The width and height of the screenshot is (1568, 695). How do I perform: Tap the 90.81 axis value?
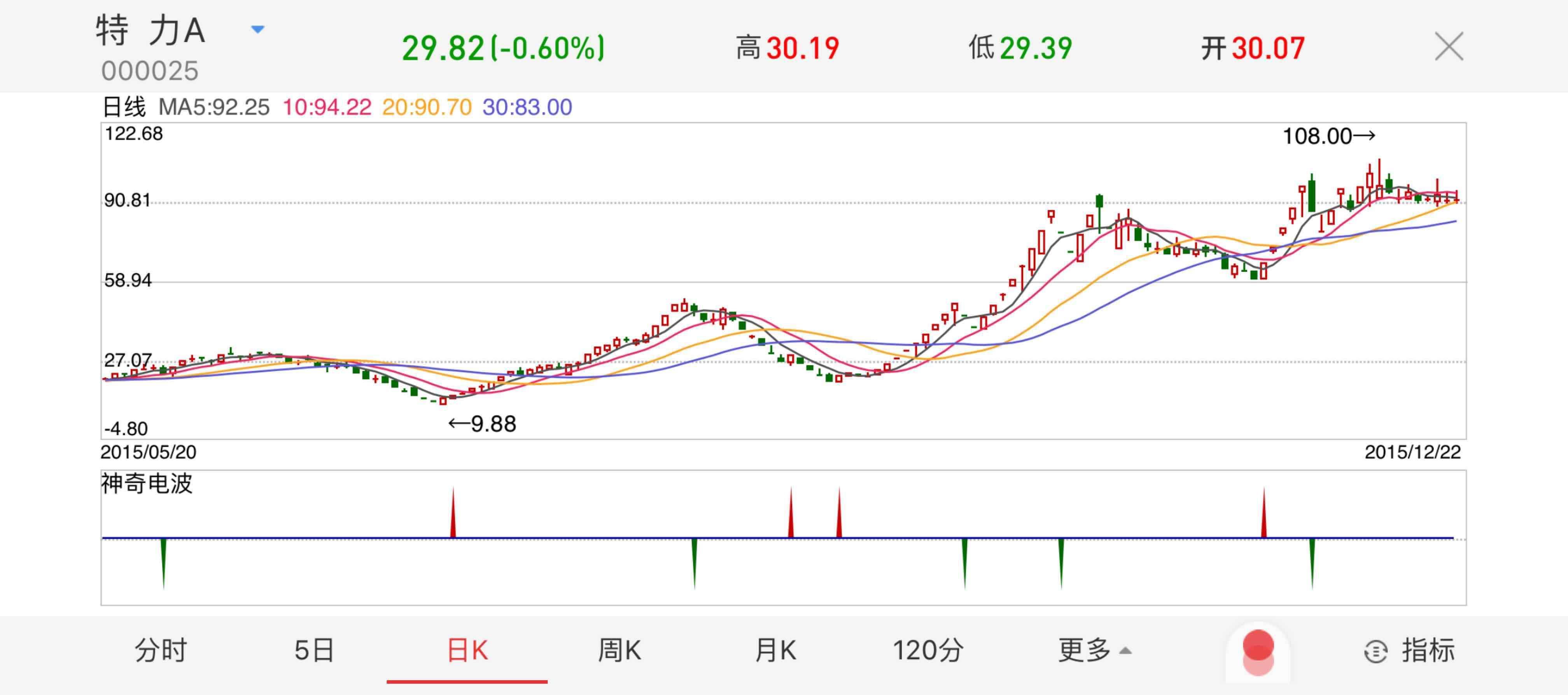tap(127, 200)
